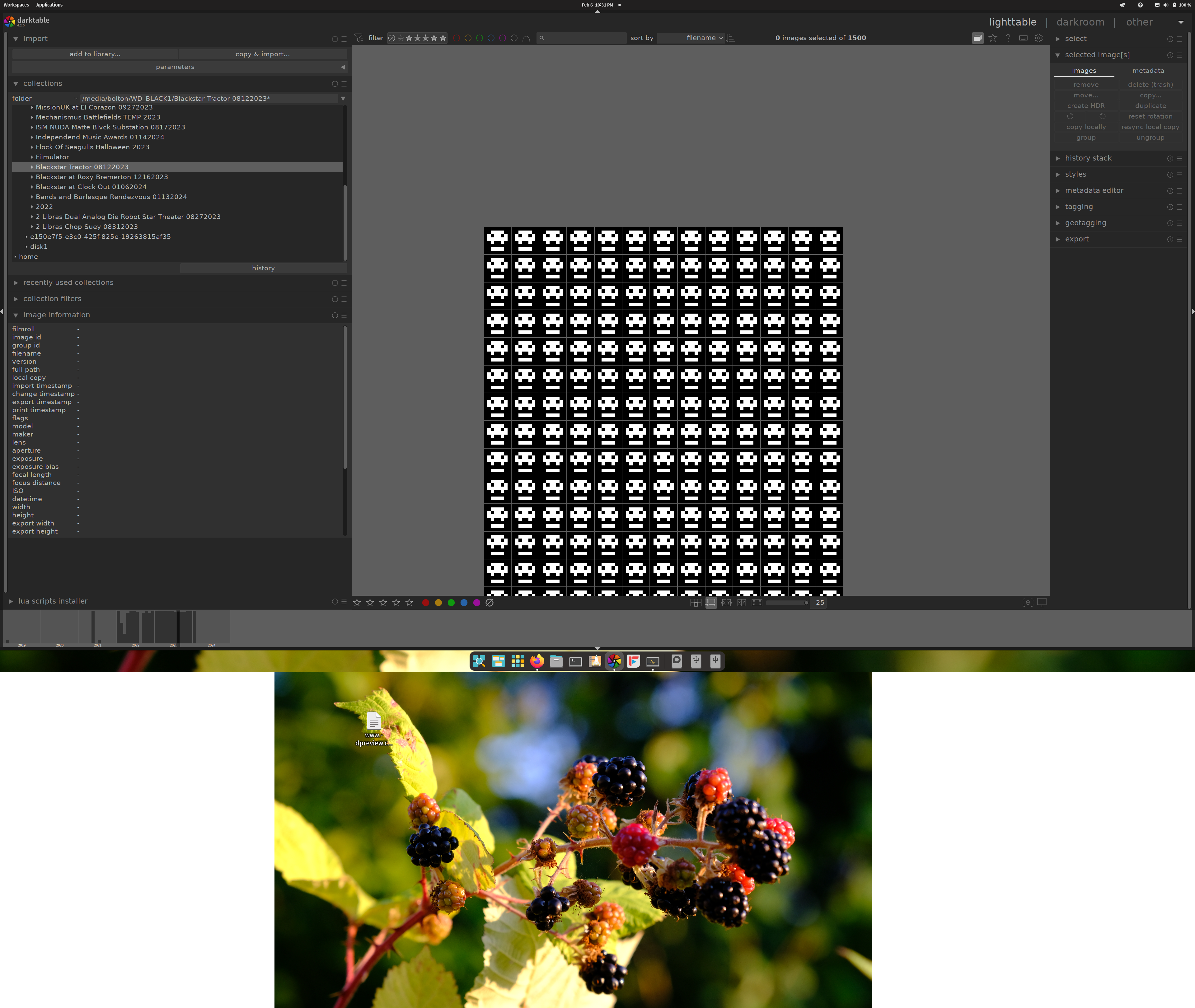Toggle grouping of images icon
The image size is (1195, 1008).
point(977,38)
